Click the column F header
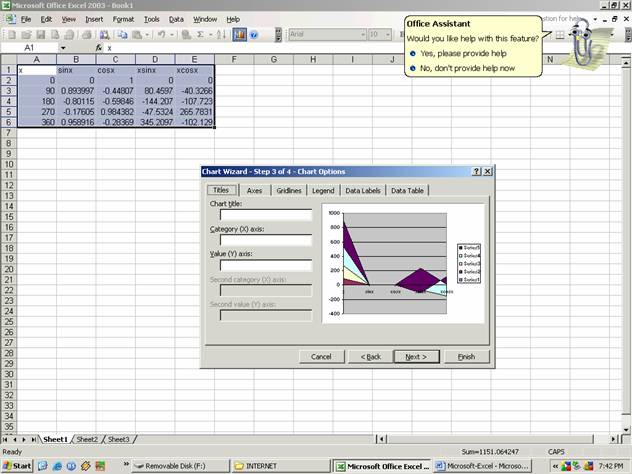The height and width of the screenshot is (474, 632). [x=234, y=60]
